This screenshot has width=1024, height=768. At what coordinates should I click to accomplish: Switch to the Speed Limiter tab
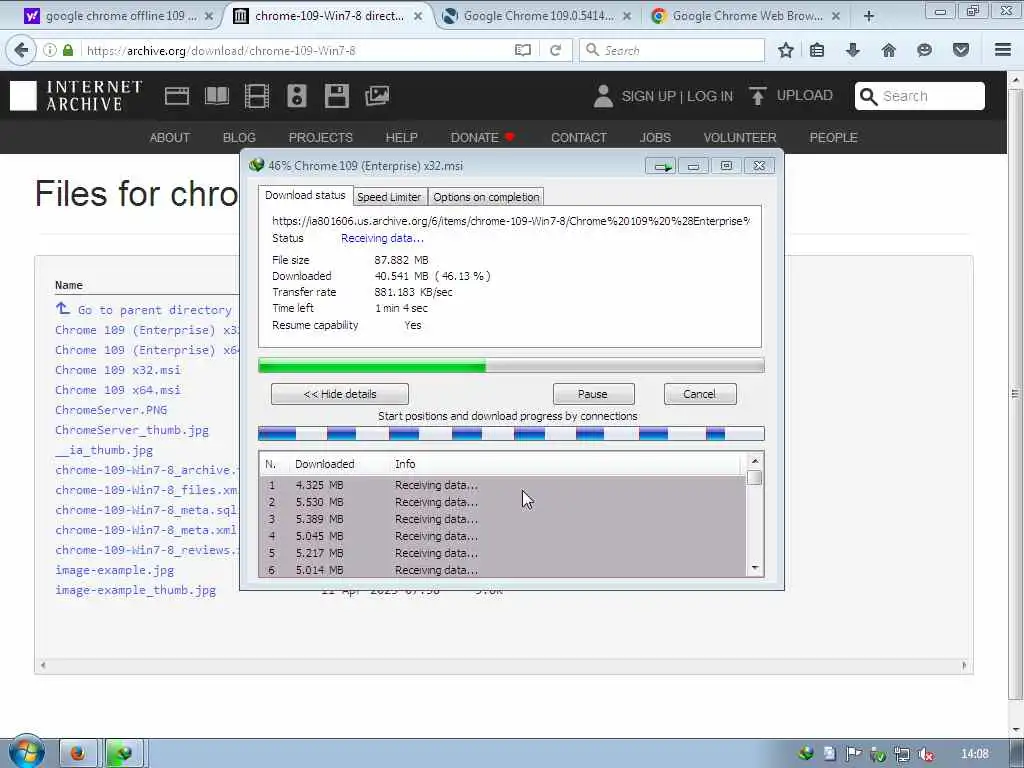click(389, 197)
